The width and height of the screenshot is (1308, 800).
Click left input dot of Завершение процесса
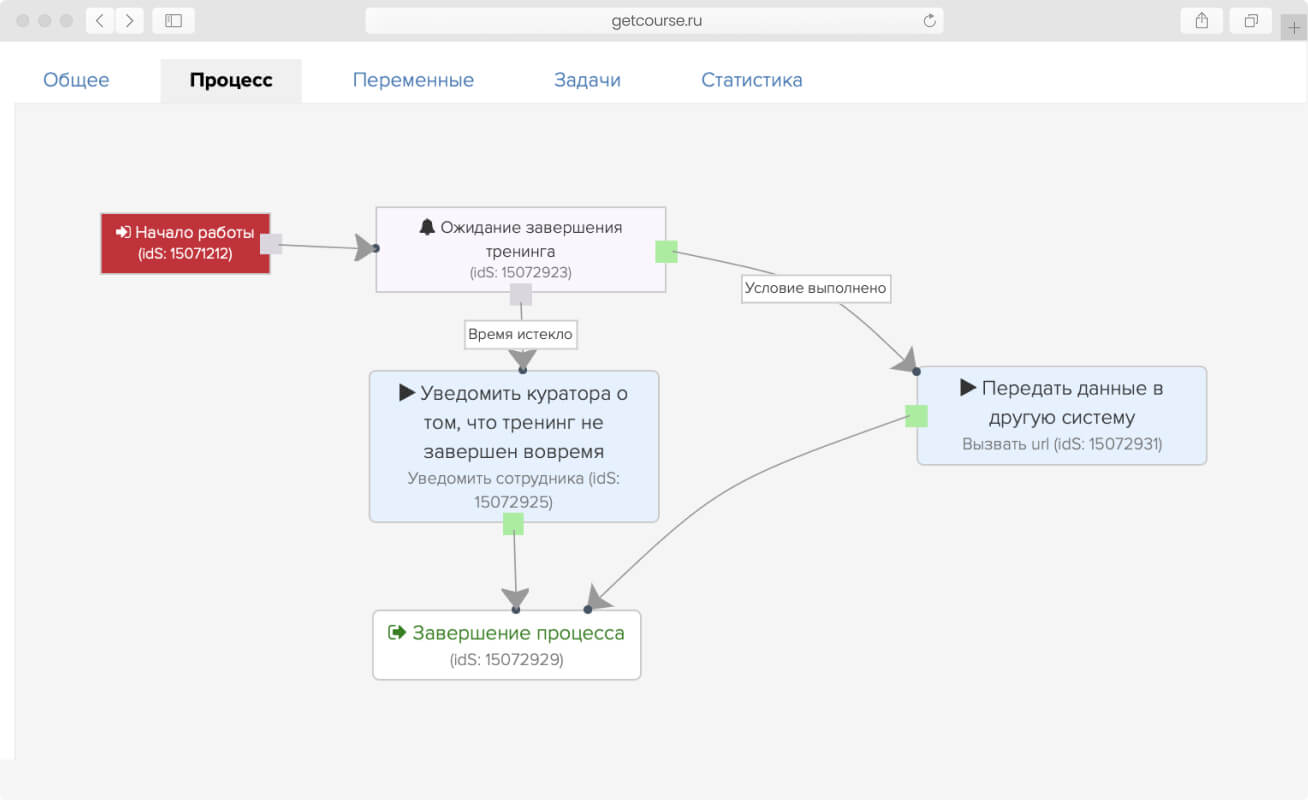516,609
